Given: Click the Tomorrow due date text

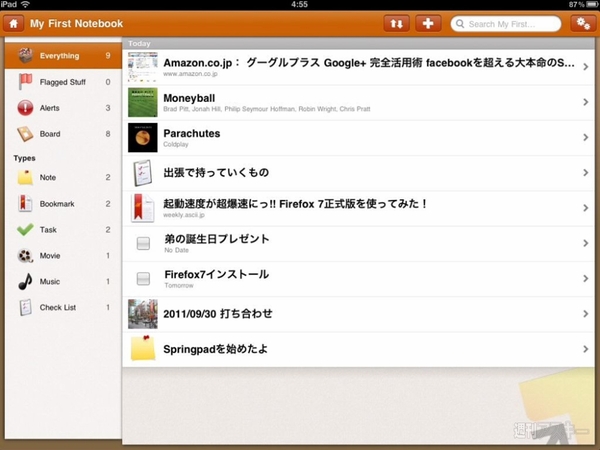Looking at the screenshot, I should tap(179, 285).
